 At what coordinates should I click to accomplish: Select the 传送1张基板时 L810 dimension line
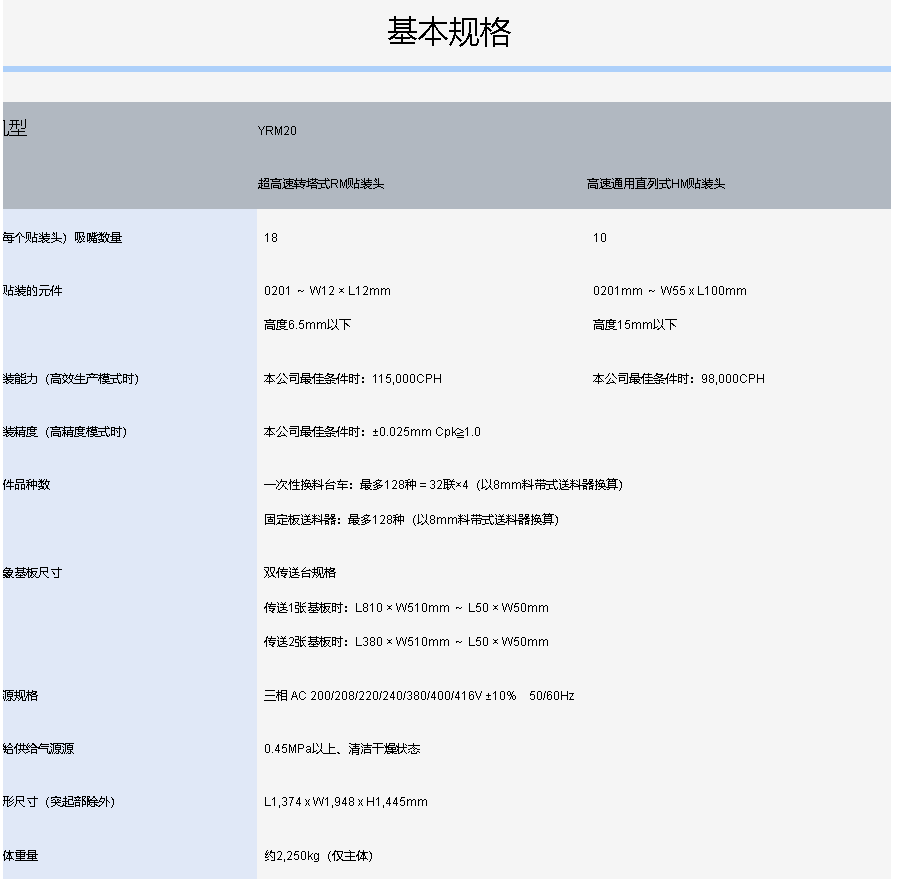407,608
